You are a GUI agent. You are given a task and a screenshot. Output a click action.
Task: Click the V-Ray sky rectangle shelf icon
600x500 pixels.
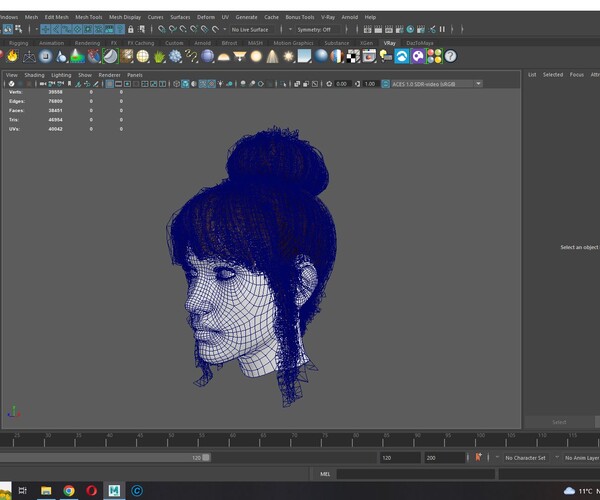pyautogui.click(x=305, y=56)
